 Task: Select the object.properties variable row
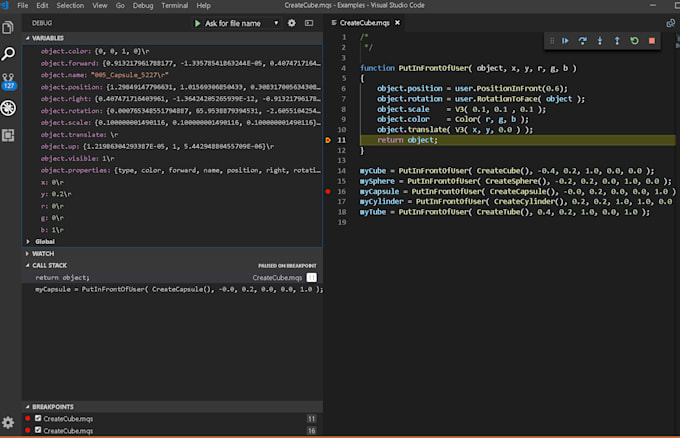tap(173, 170)
